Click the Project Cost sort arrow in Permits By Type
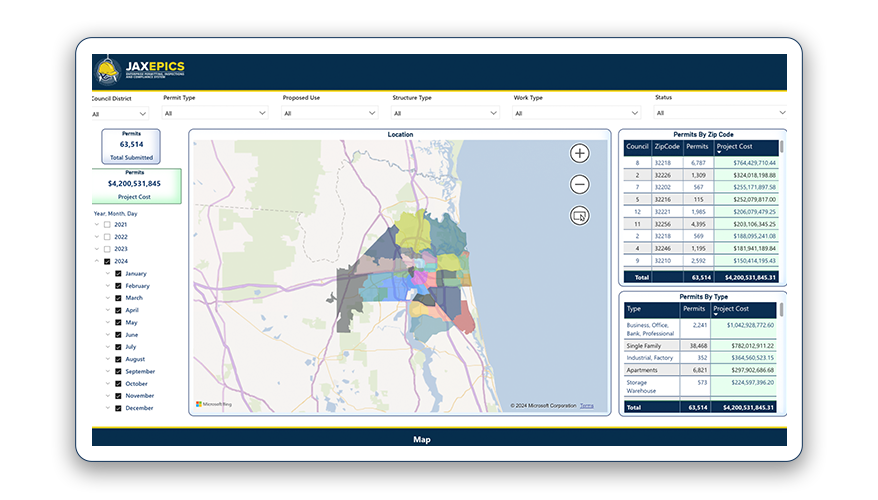The image size is (878, 500). [x=717, y=316]
